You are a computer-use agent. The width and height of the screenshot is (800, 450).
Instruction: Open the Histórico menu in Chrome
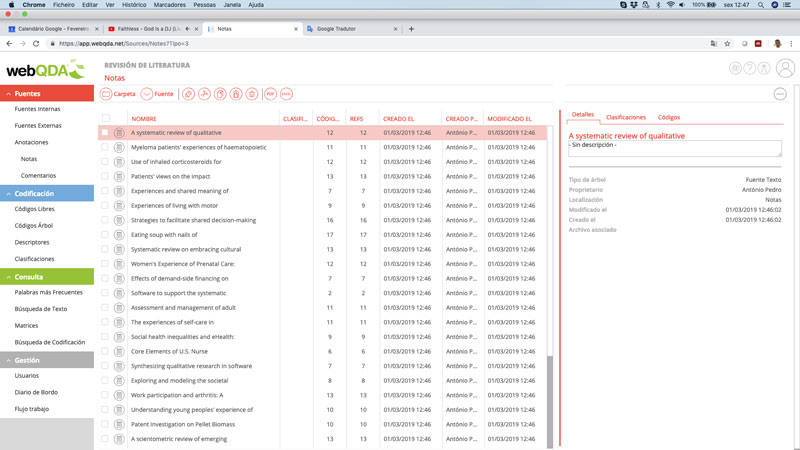[x=134, y=5]
